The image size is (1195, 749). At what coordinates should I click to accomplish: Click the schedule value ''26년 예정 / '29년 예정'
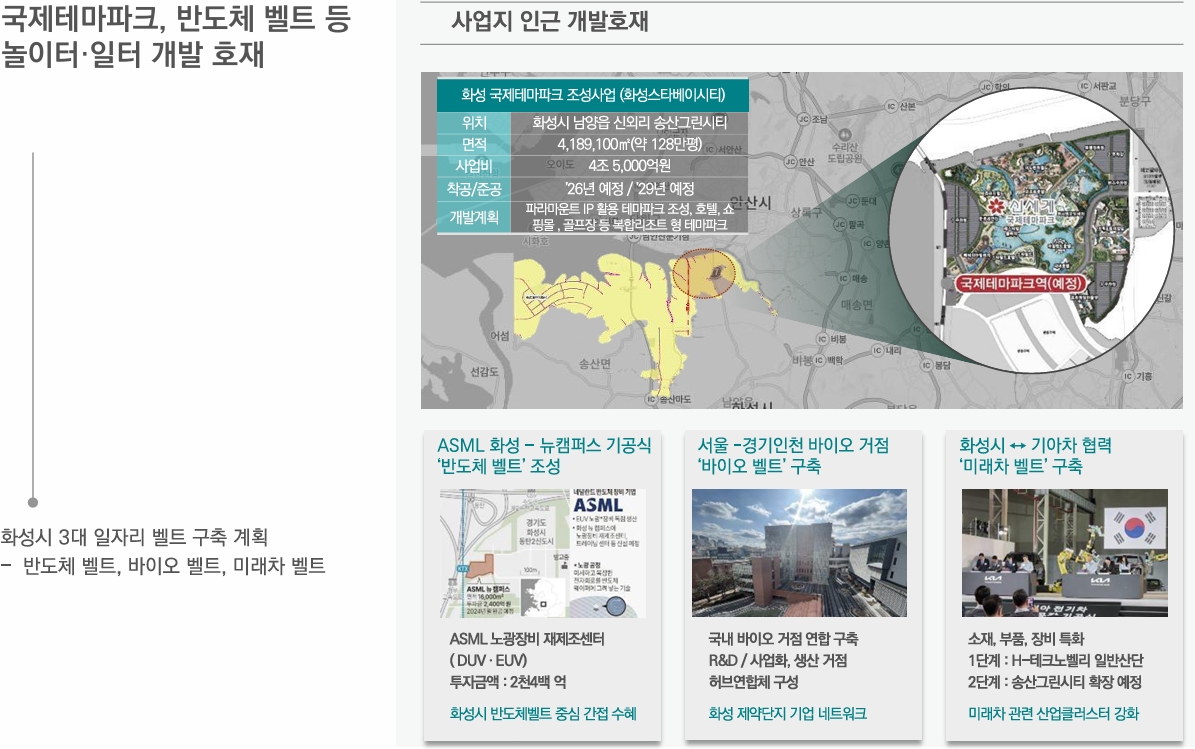pyautogui.click(x=630, y=189)
